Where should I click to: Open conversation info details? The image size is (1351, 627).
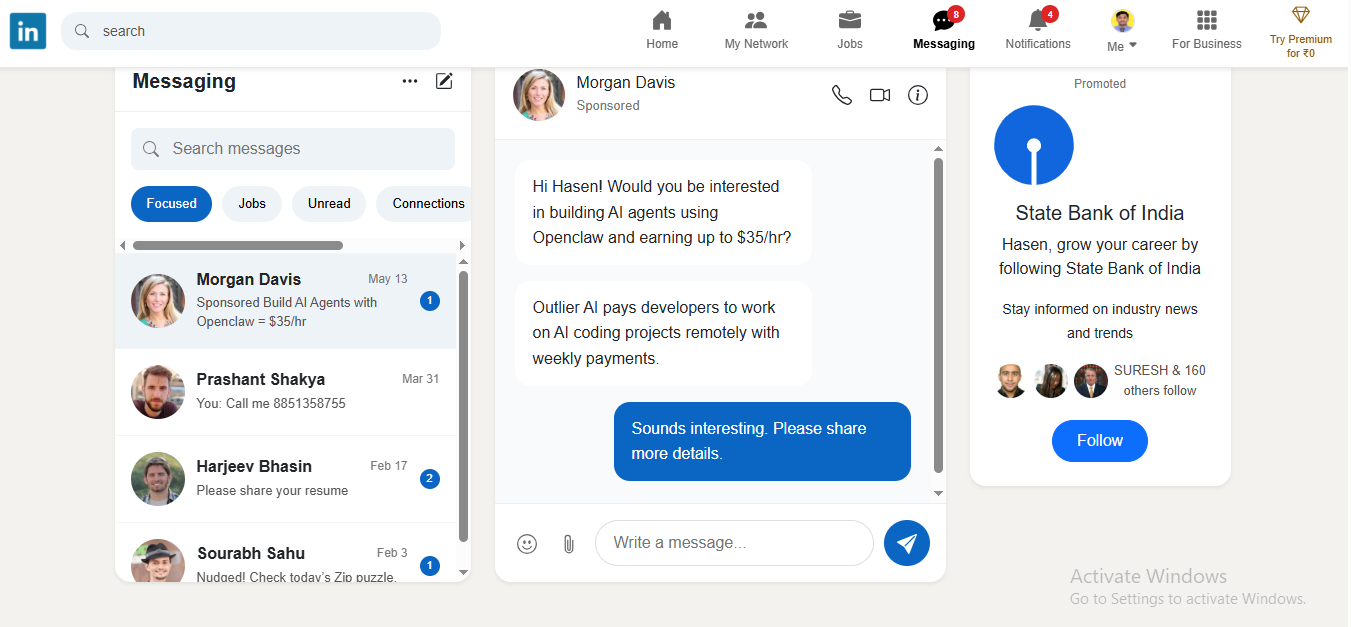point(918,95)
